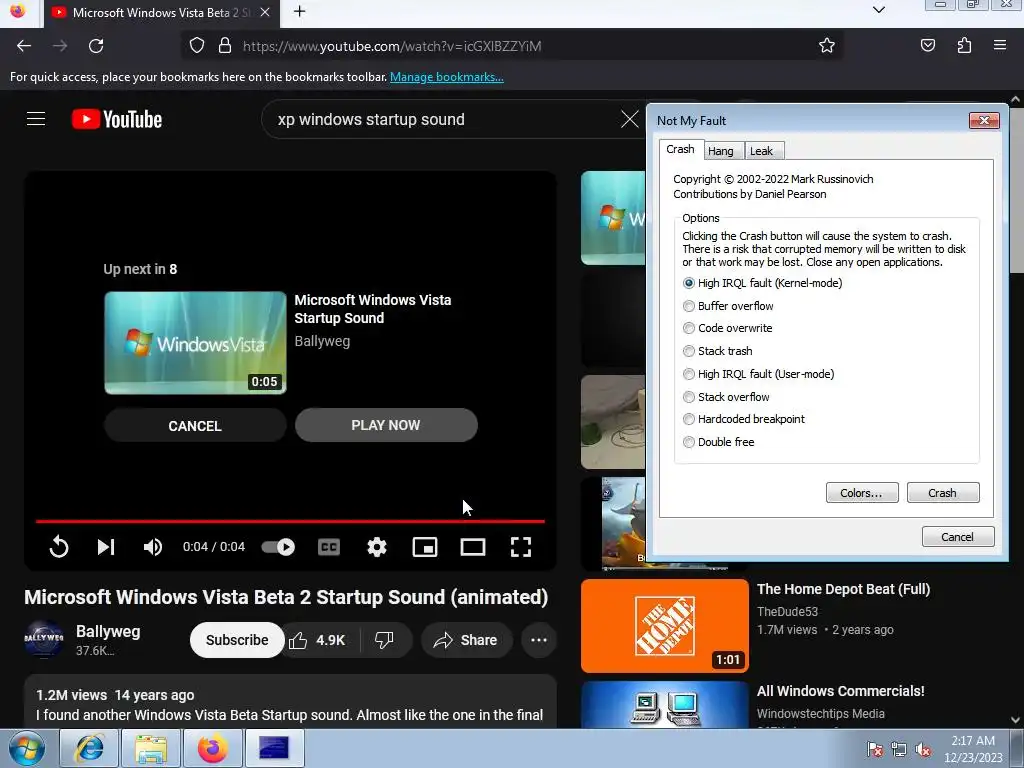This screenshot has width=1024, height=768.
Task: Click network tray icon
Action: pyautogui.click(x=899, y=749)
